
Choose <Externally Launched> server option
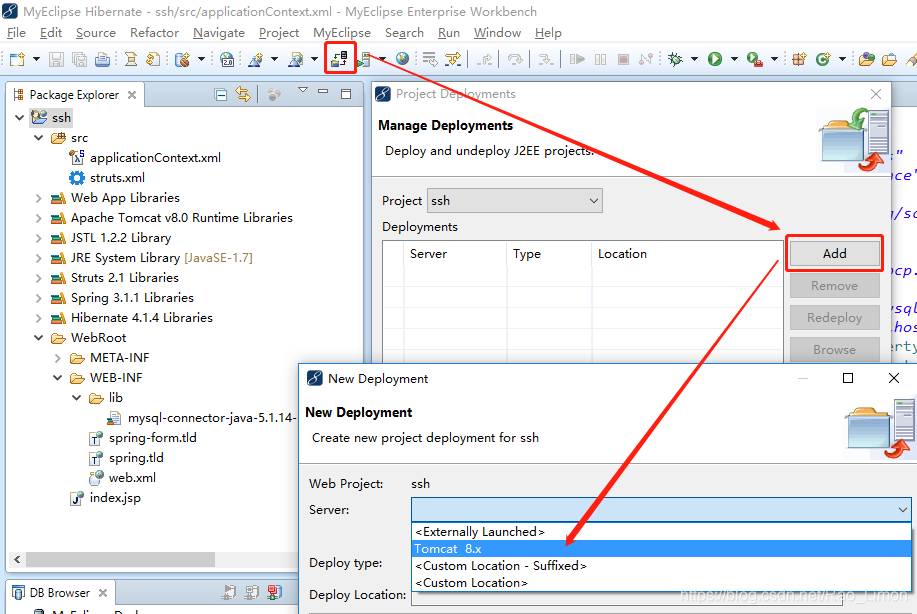[x=661, y=532]
